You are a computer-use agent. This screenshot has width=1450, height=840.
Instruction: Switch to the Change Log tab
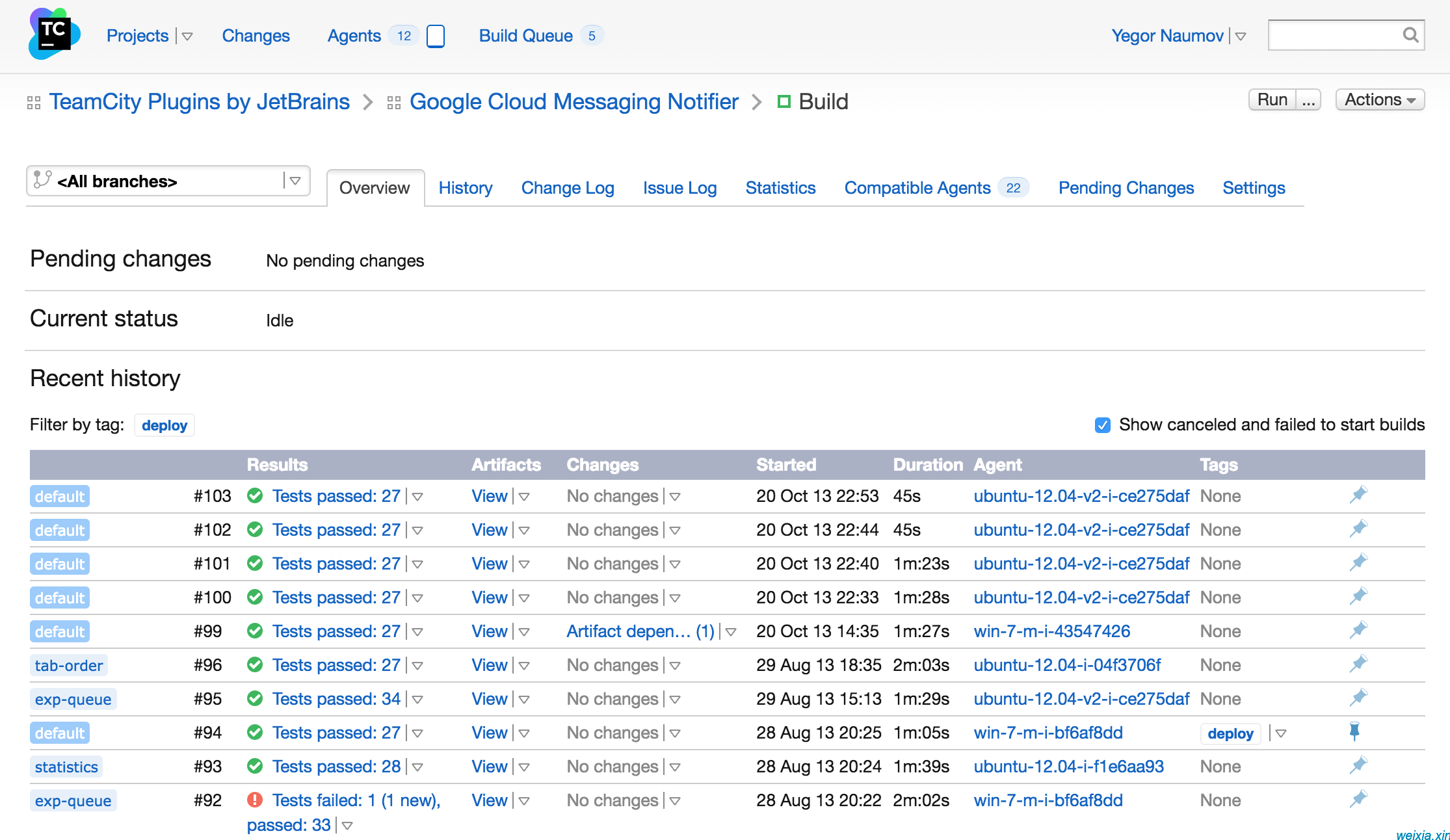point(568,188)
